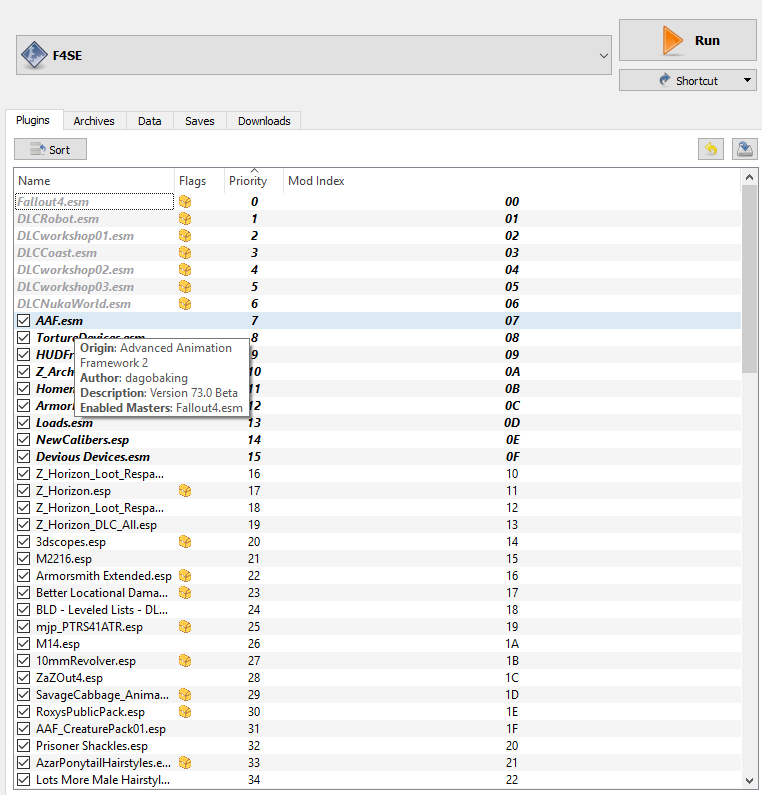Uncheck Devious Devices.esm plugin

coord(23,457)
